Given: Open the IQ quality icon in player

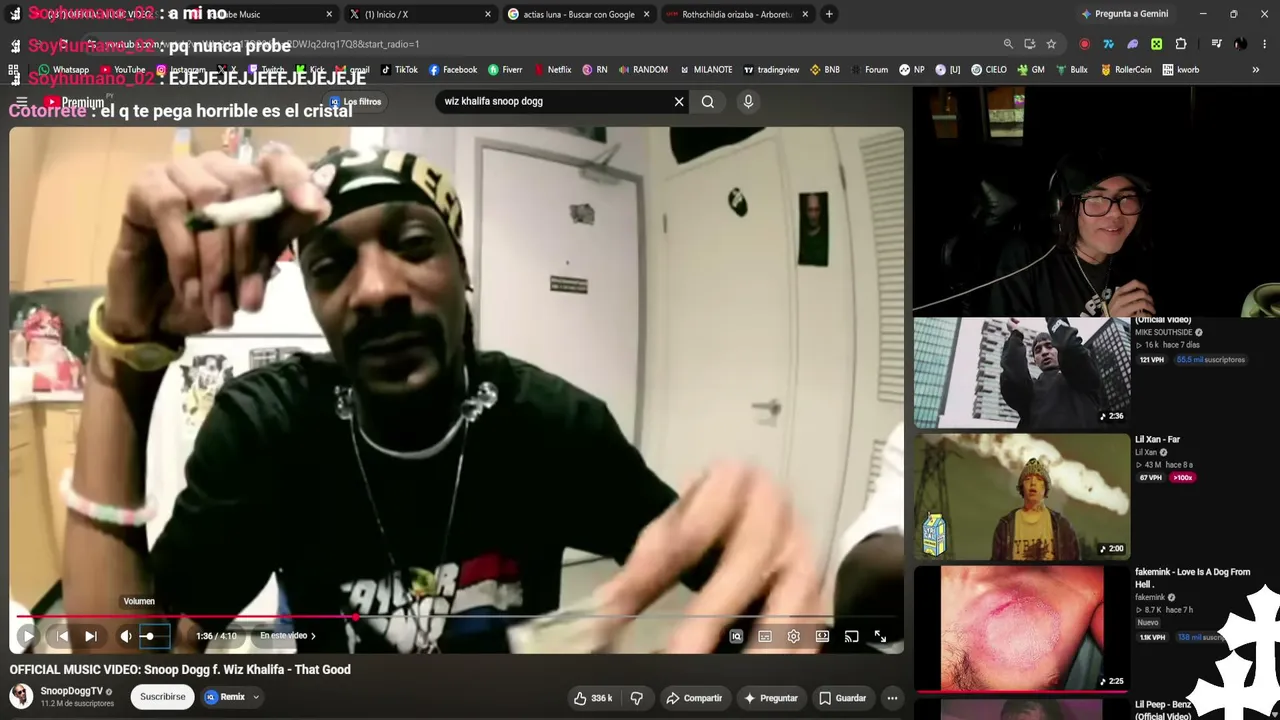Looking at the screenshot, I should (x=736, y=636).
